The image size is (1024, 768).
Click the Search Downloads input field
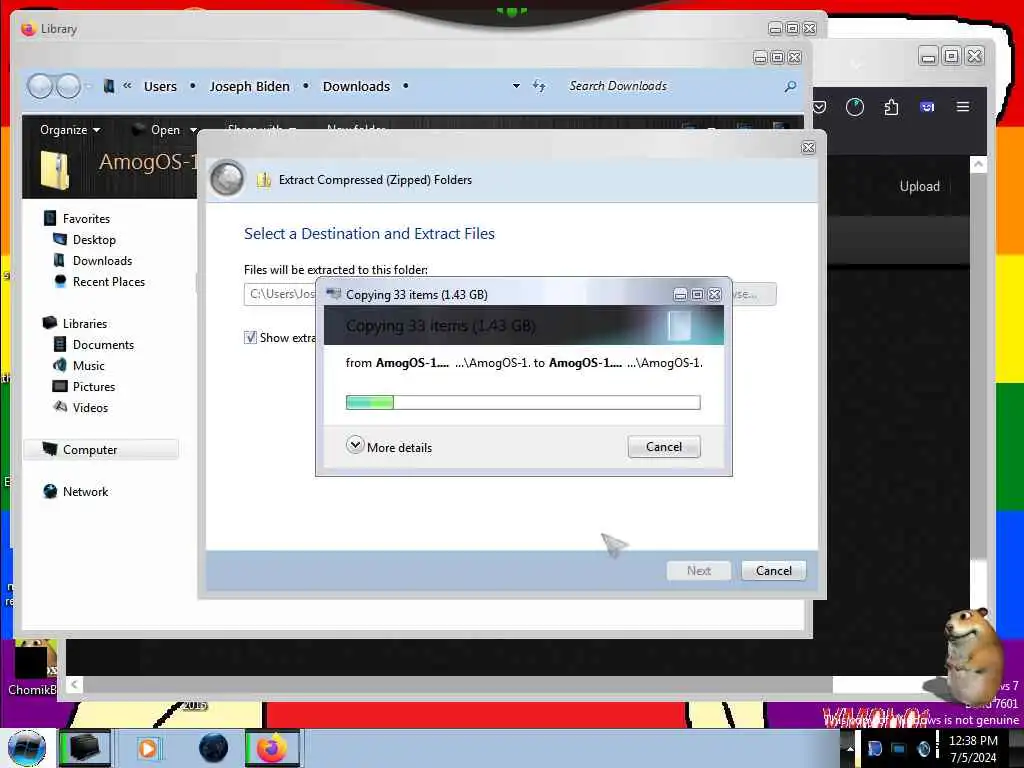[673, 86]
